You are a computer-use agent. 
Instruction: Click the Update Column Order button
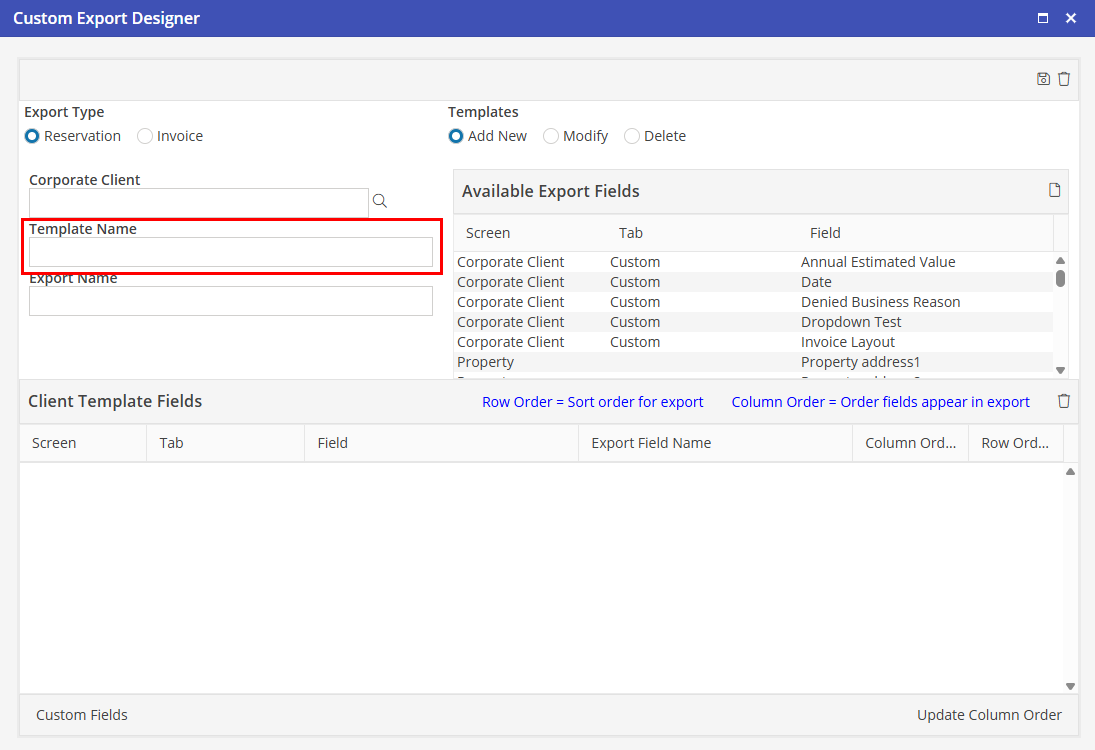pos(989,715)
